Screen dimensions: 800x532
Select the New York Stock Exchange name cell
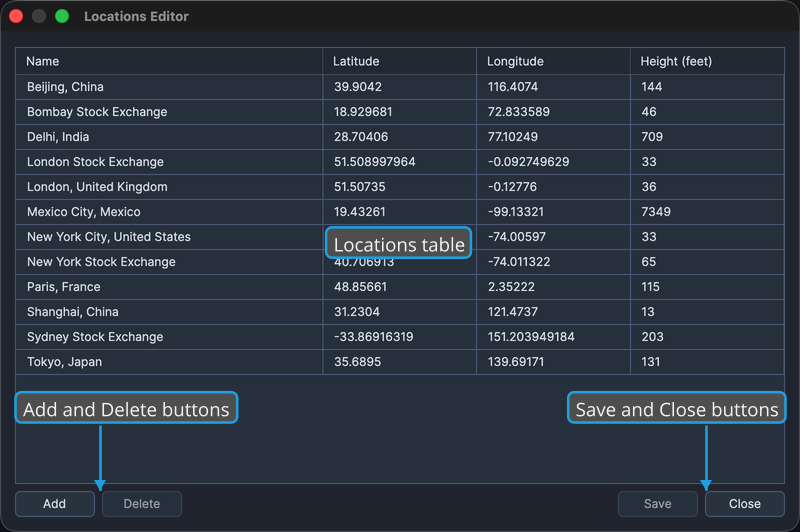pyautogui.click(x=169, y=262)
